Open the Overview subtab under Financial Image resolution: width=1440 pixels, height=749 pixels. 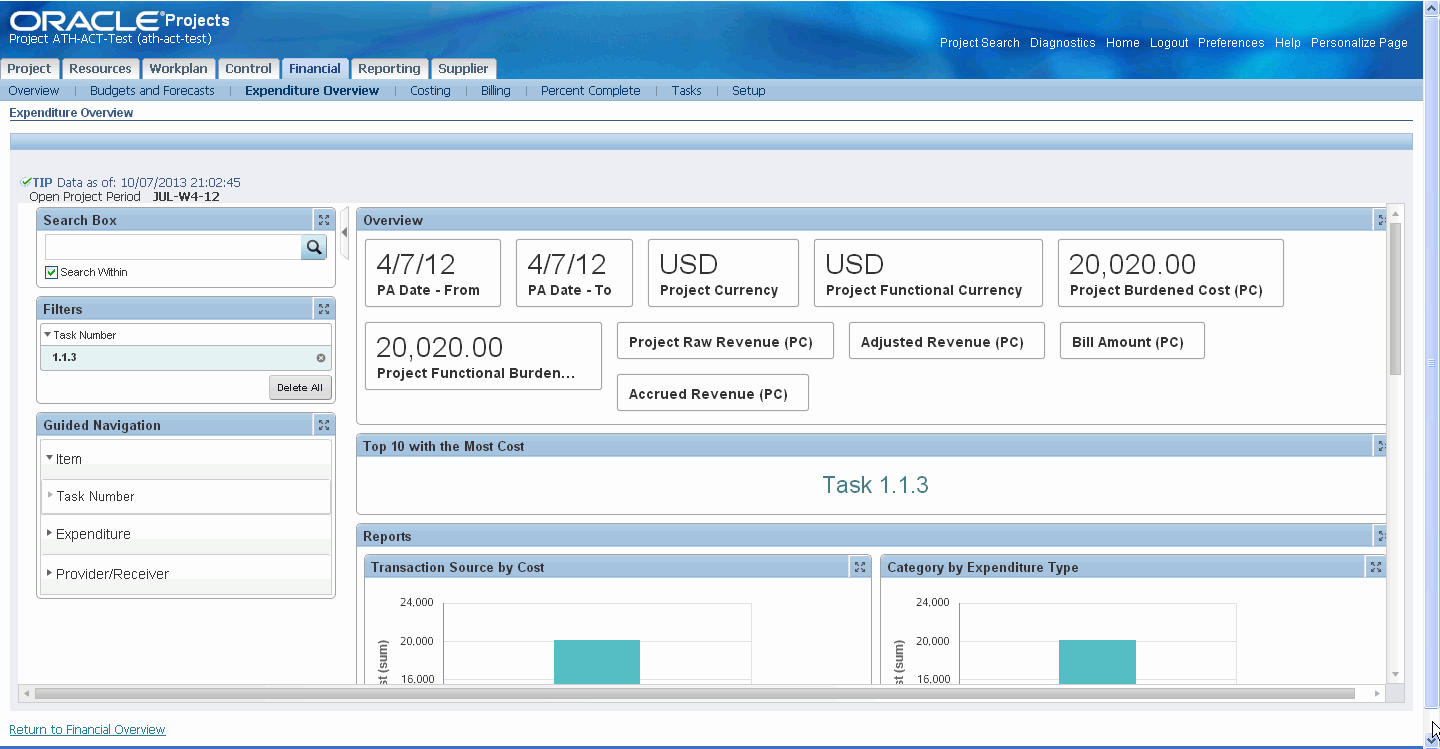(x=34, y=90)
